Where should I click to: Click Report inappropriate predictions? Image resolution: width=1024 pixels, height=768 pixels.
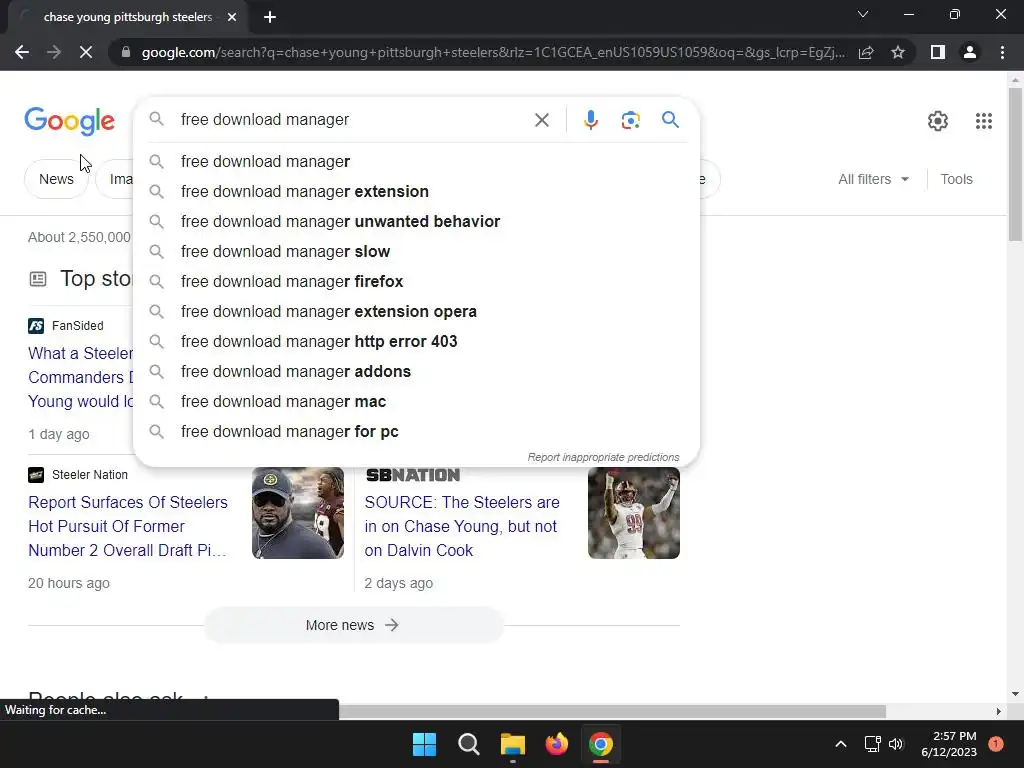[x=603, y=457]
